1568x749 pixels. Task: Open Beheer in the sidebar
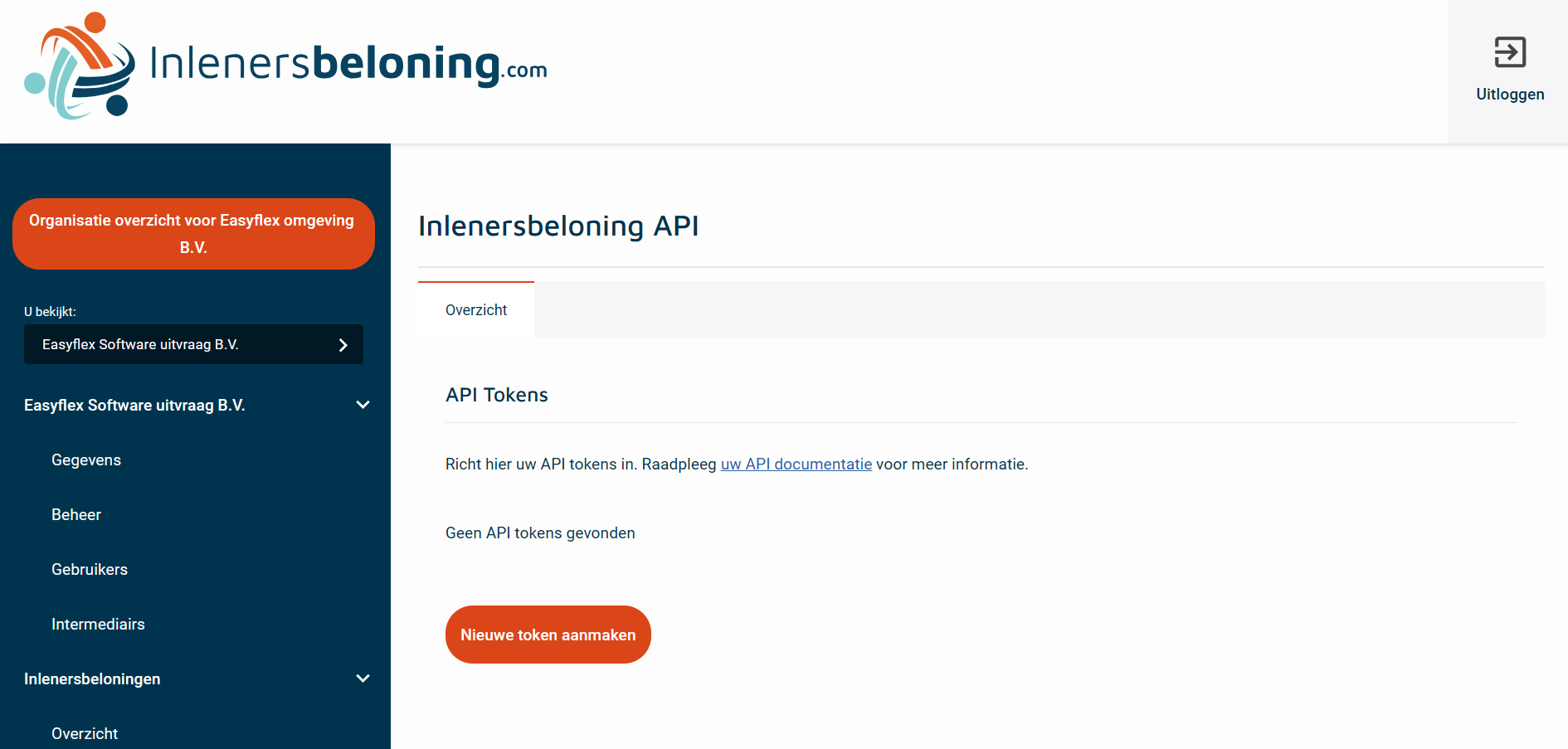pyautogui.click(x=76, y=515)
